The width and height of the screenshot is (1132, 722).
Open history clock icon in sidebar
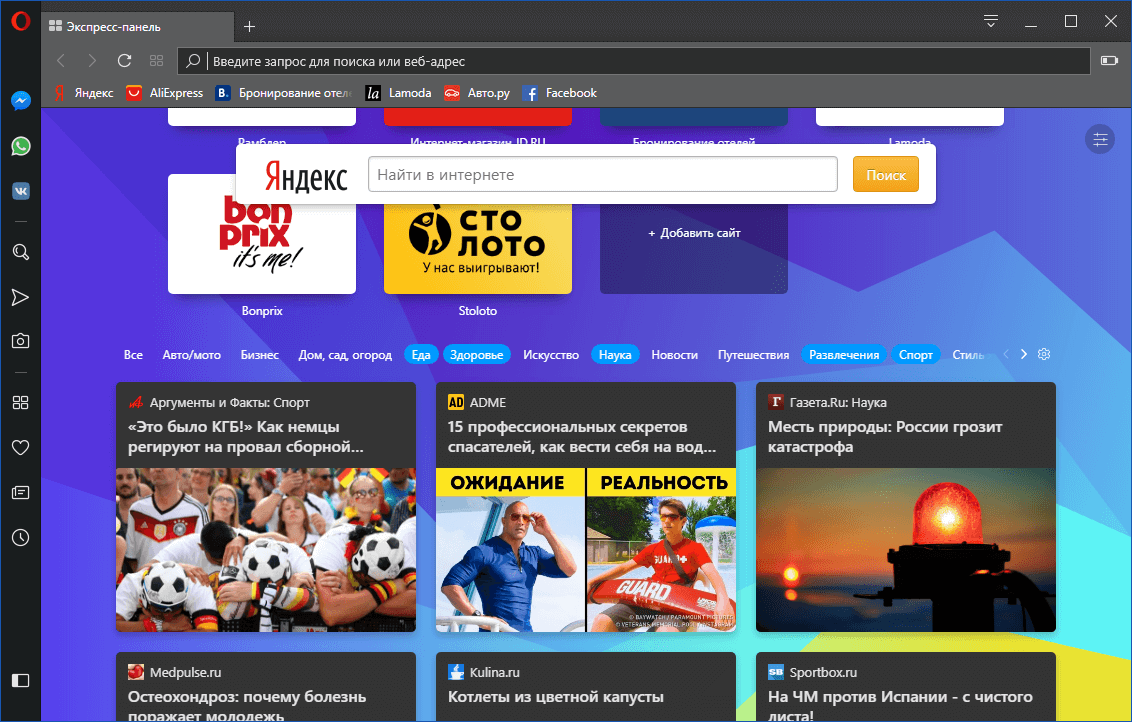(20, 538)
